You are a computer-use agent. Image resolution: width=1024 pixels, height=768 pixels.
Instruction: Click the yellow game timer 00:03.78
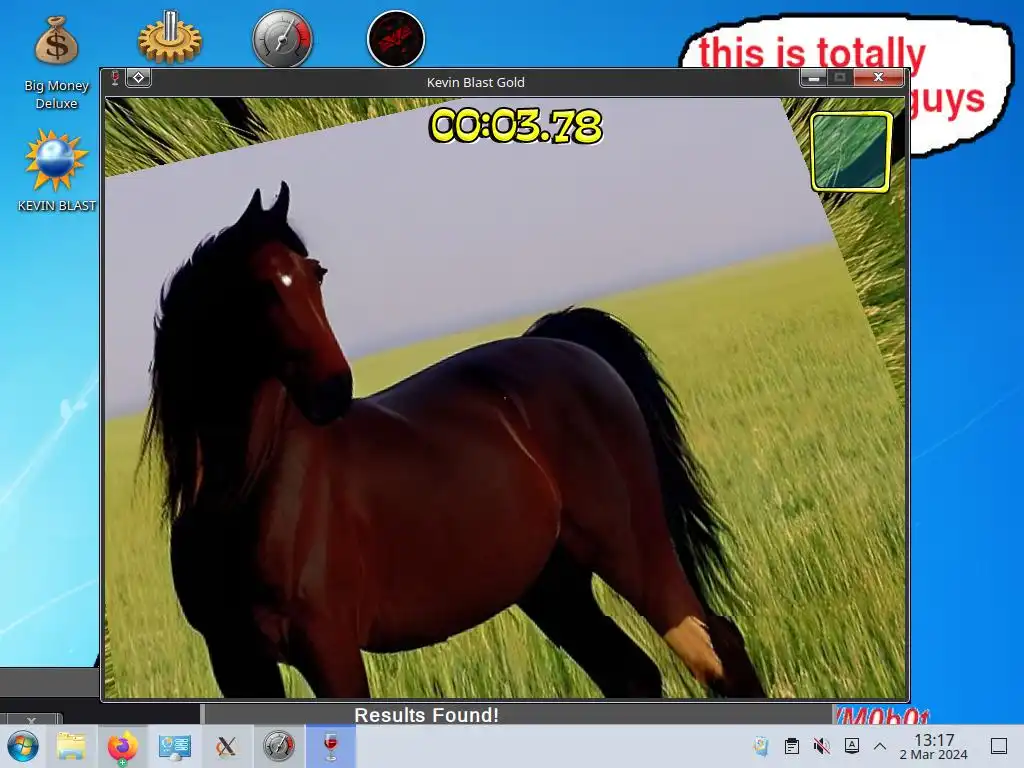click(x=516, y=125)
